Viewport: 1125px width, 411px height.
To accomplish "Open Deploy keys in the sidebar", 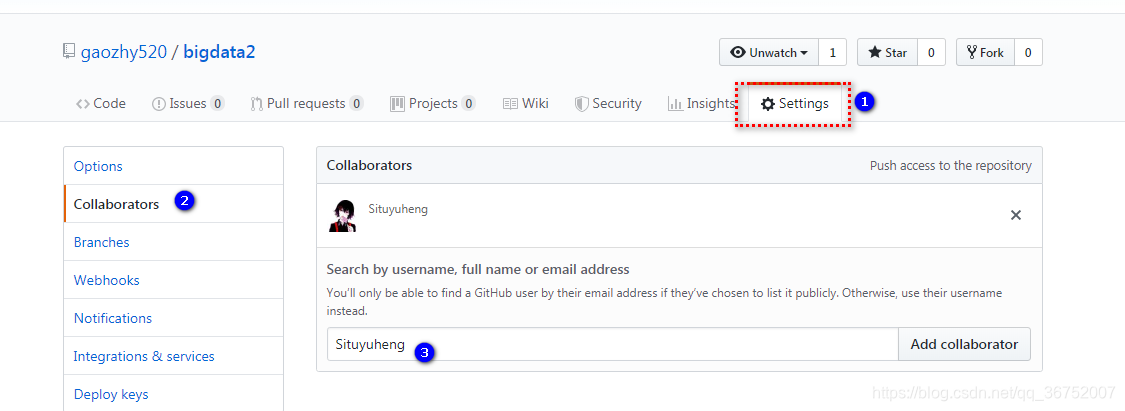I will tap(174, 394).
